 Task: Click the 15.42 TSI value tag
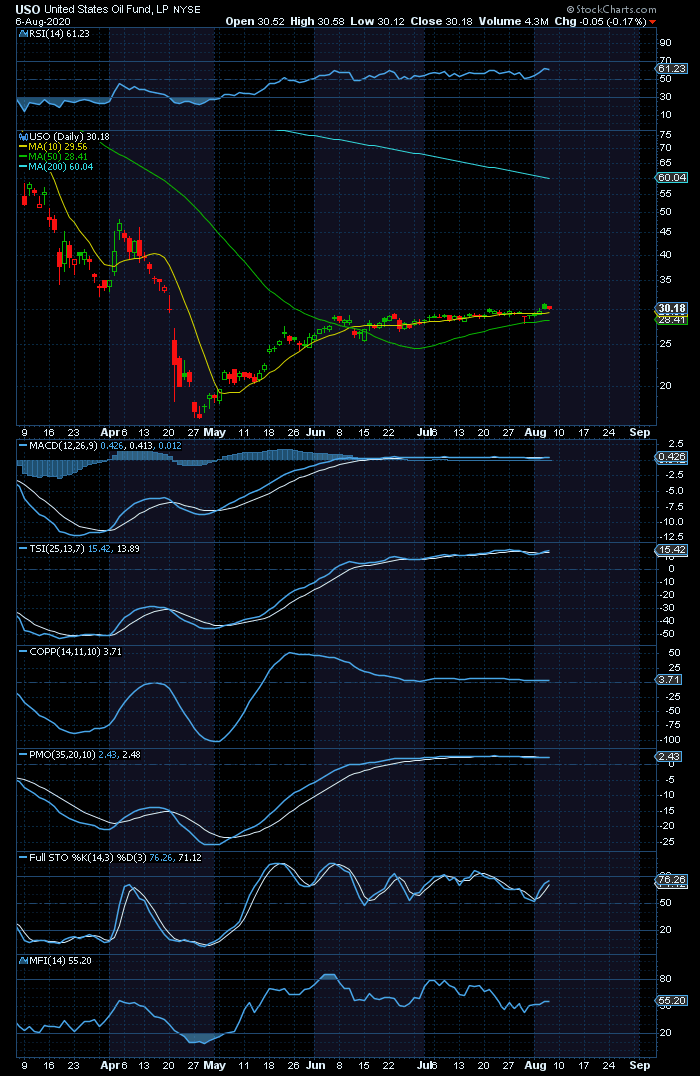coord(671,550)
